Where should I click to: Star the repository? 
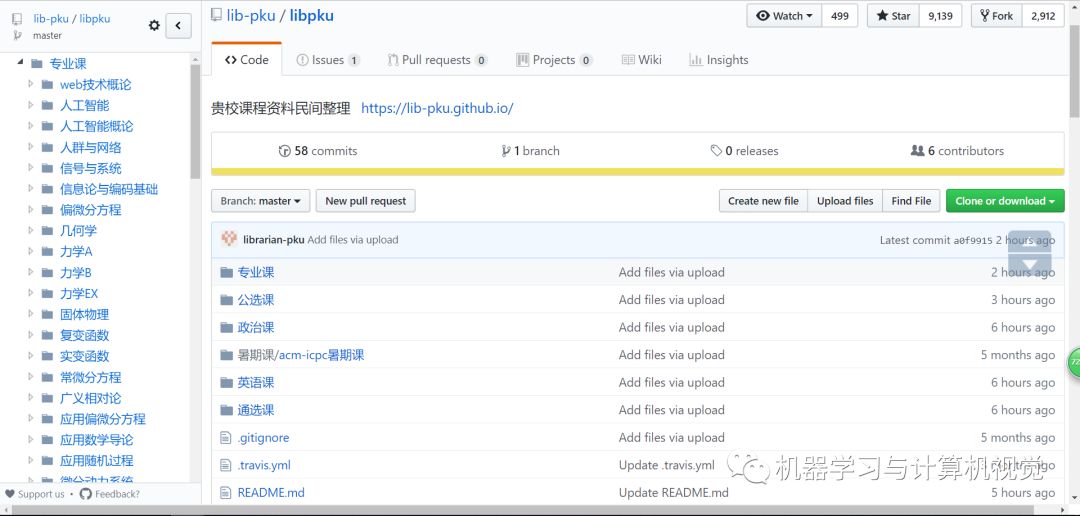coord(893,16)
